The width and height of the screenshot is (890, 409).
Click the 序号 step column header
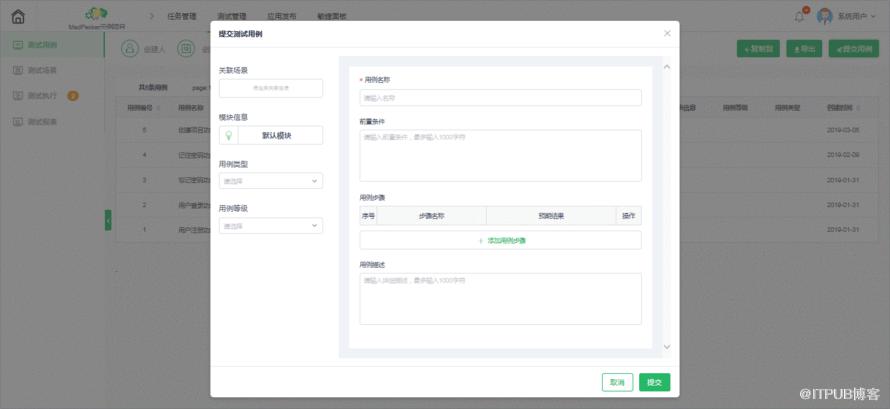click(368, 216)
